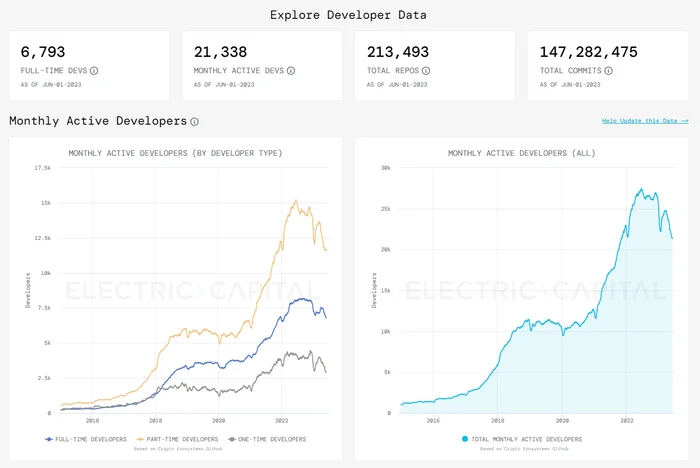Click the 213,493 total repos value
This screenshot has width=700, height=468.
pyautogui.click(x=398, y=52)
